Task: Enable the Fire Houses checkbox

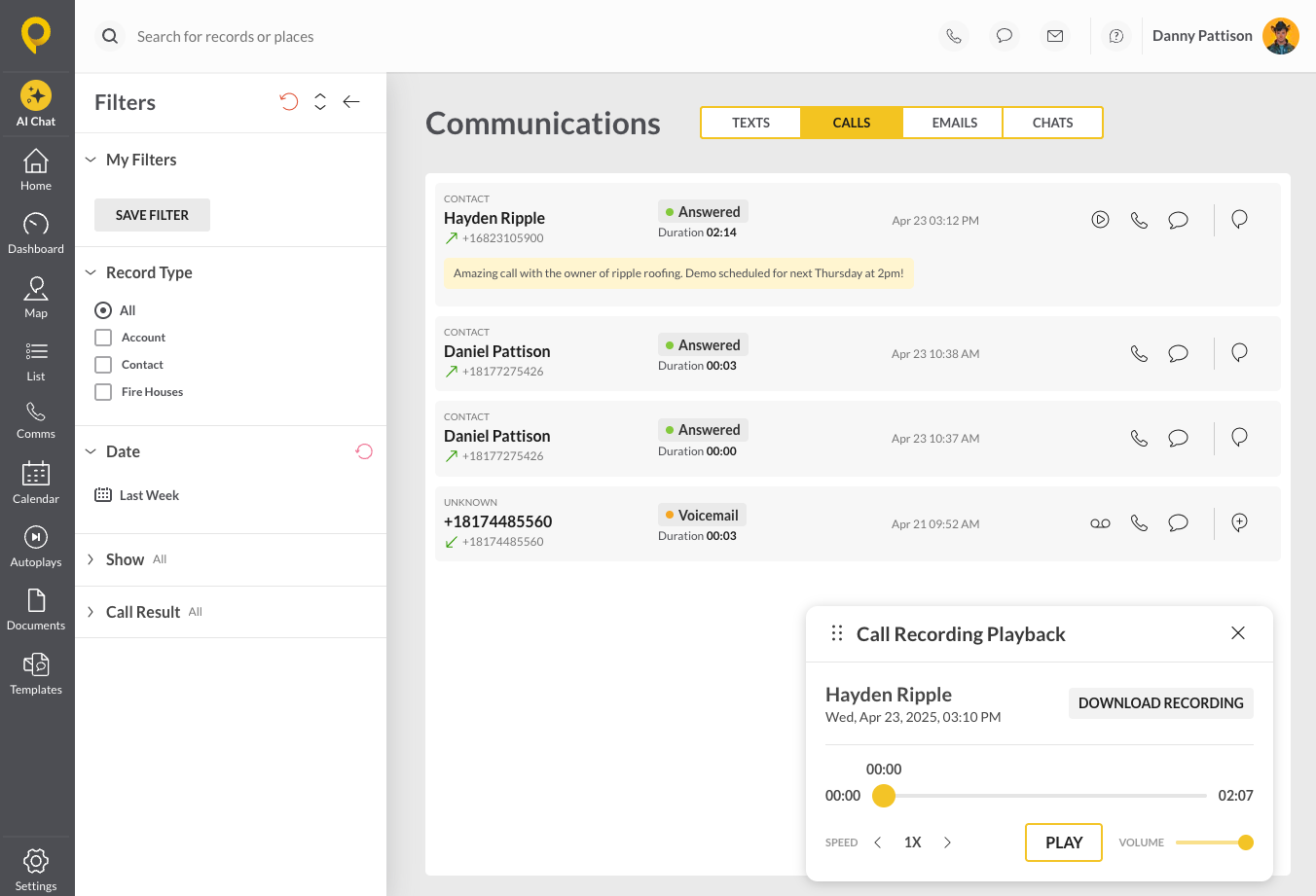Action: pos(103,392)
